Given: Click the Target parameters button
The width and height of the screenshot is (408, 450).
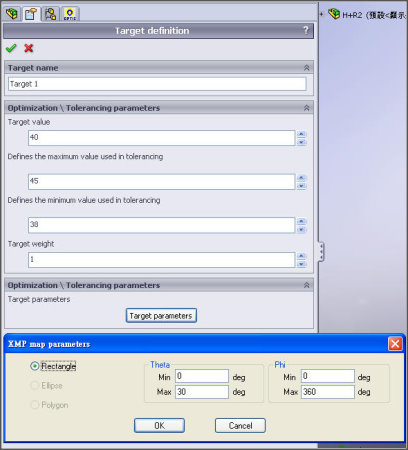Looking at the screenshot, I should click(161, 315).
